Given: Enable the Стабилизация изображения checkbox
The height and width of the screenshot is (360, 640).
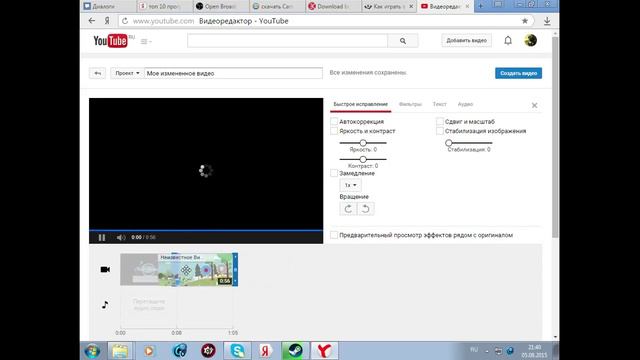Looking at the screenshot, I should pos(440,131).
